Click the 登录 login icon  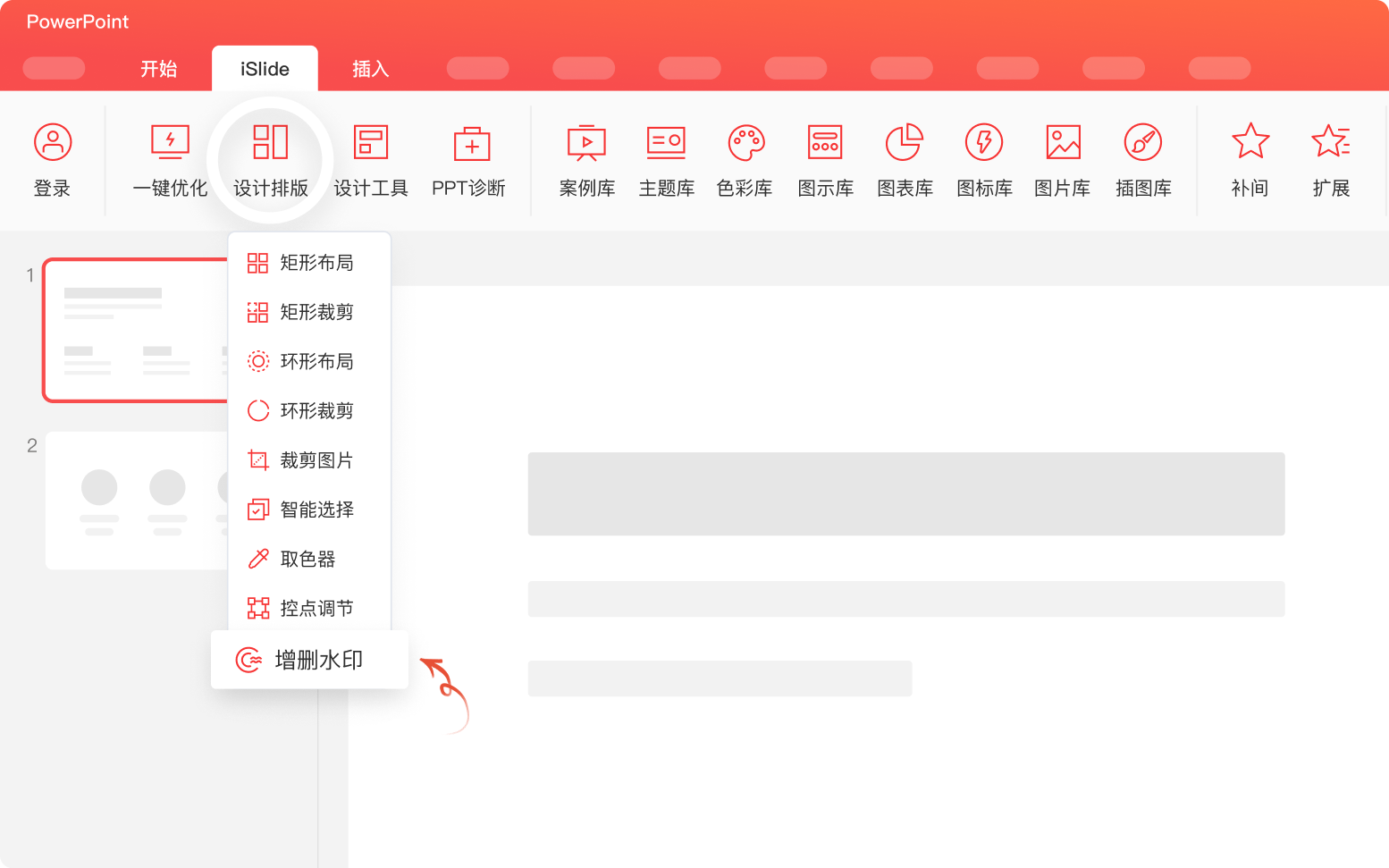[x=52, y=160]
